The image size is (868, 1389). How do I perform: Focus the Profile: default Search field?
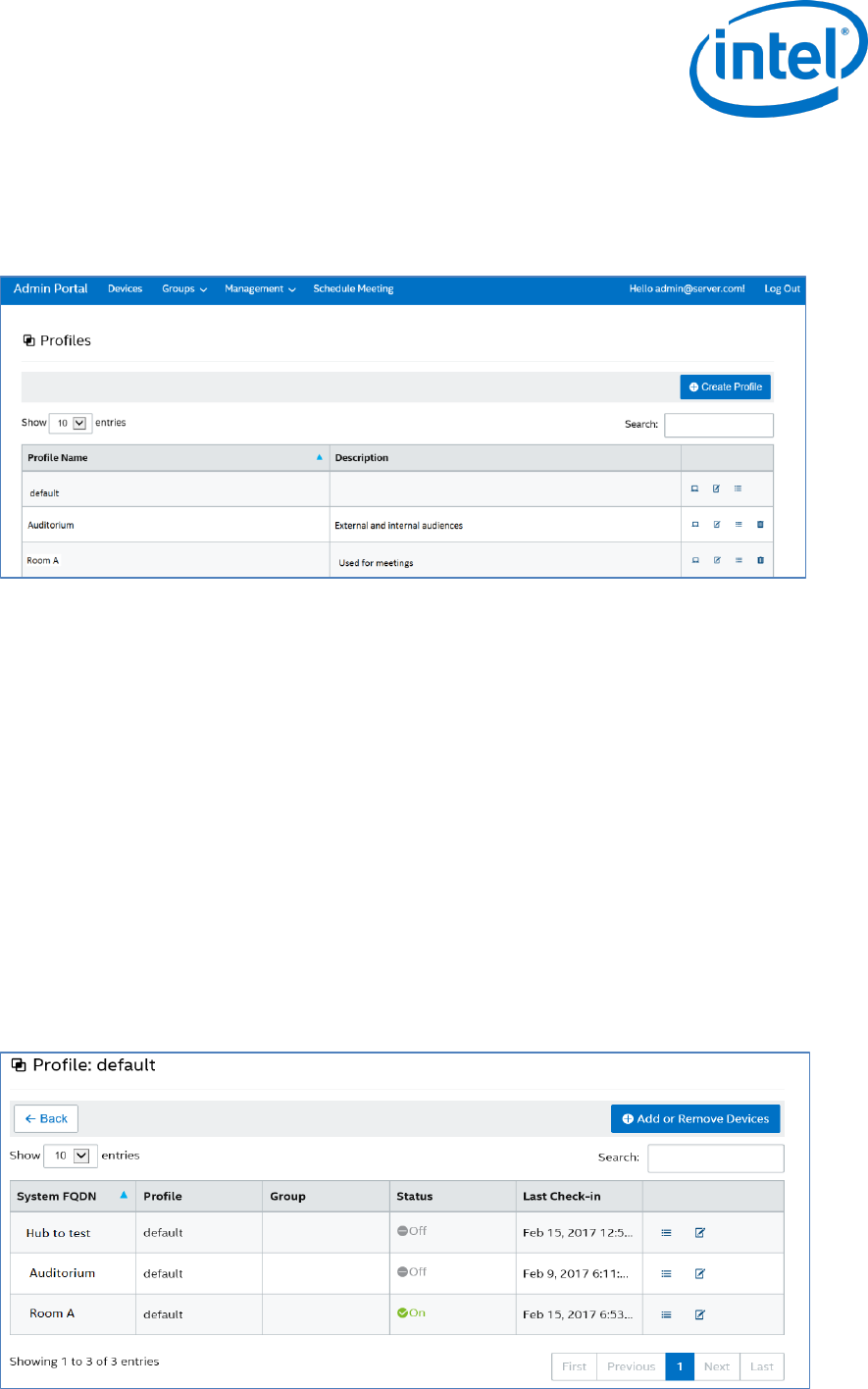point(716,1157)
